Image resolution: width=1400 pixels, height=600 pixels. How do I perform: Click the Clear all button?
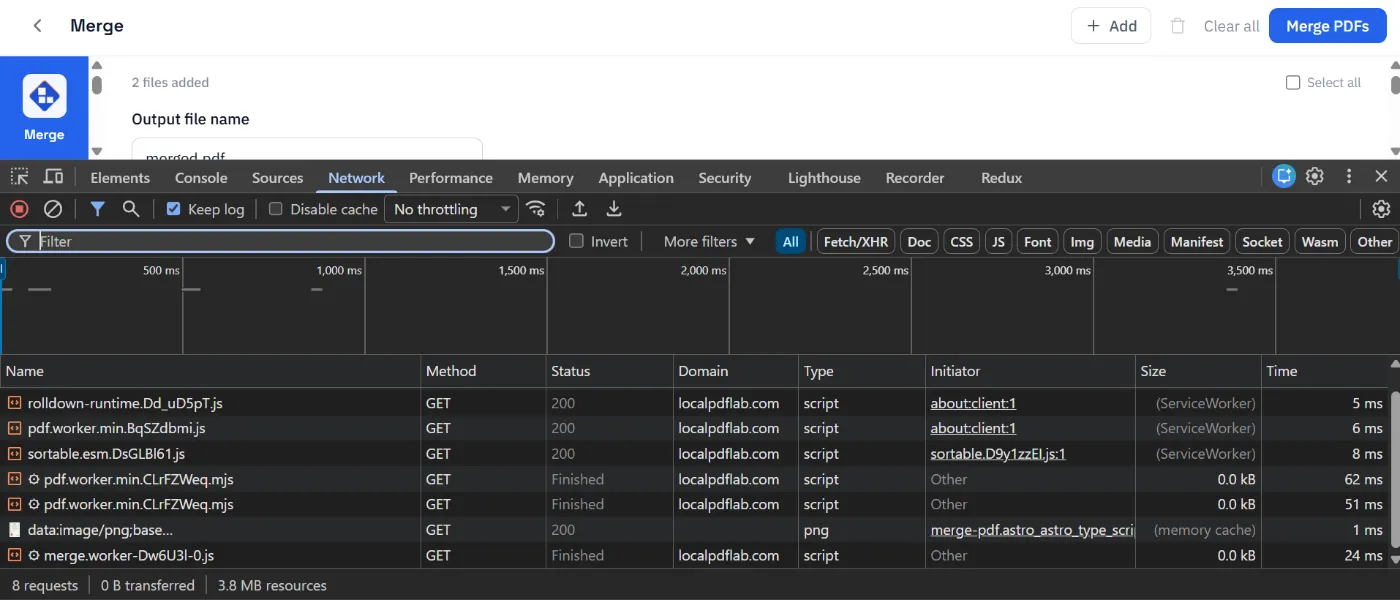[1231, 26]
